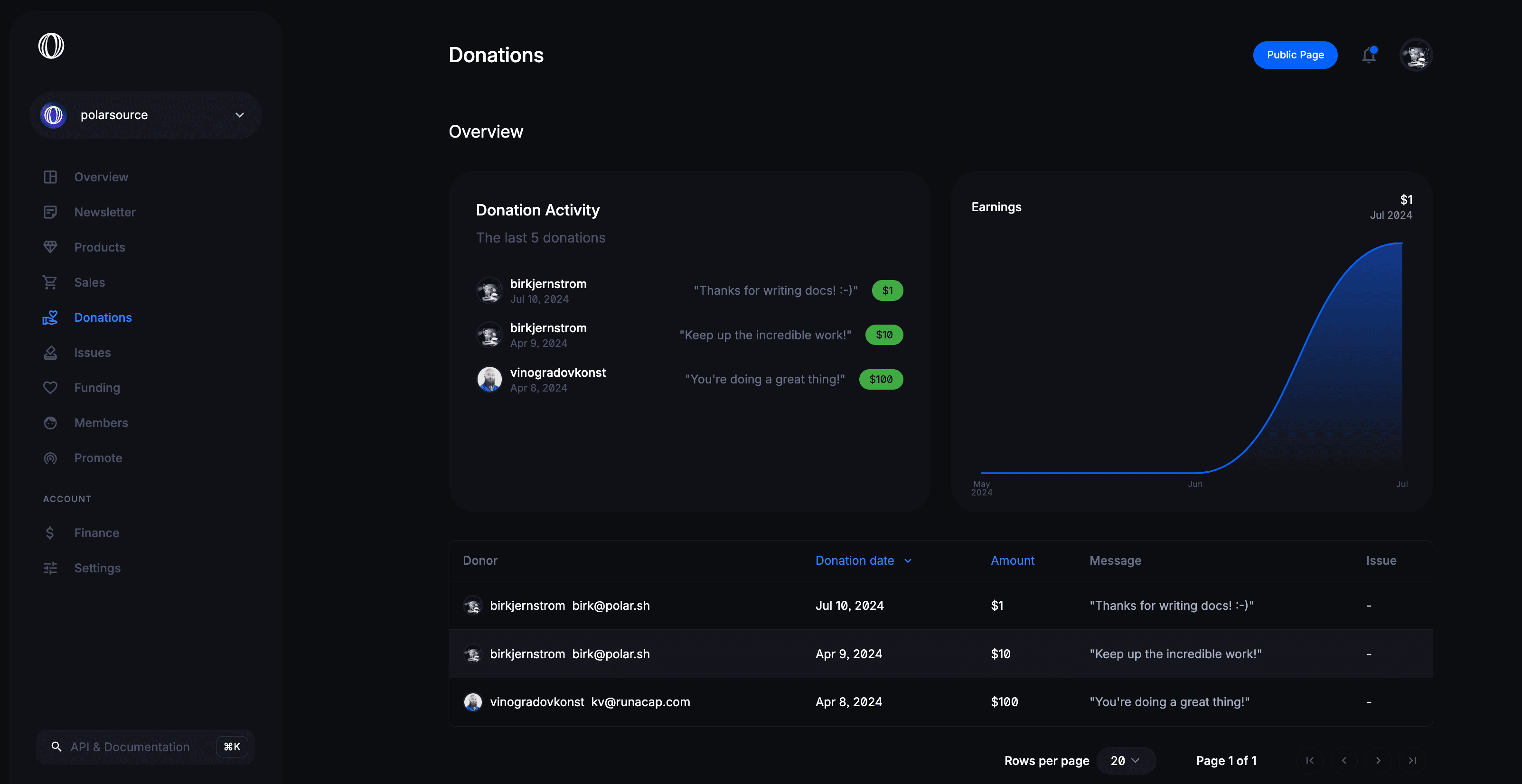
Task: Click the Donations sidebar icon
Action: coord(51,318)
